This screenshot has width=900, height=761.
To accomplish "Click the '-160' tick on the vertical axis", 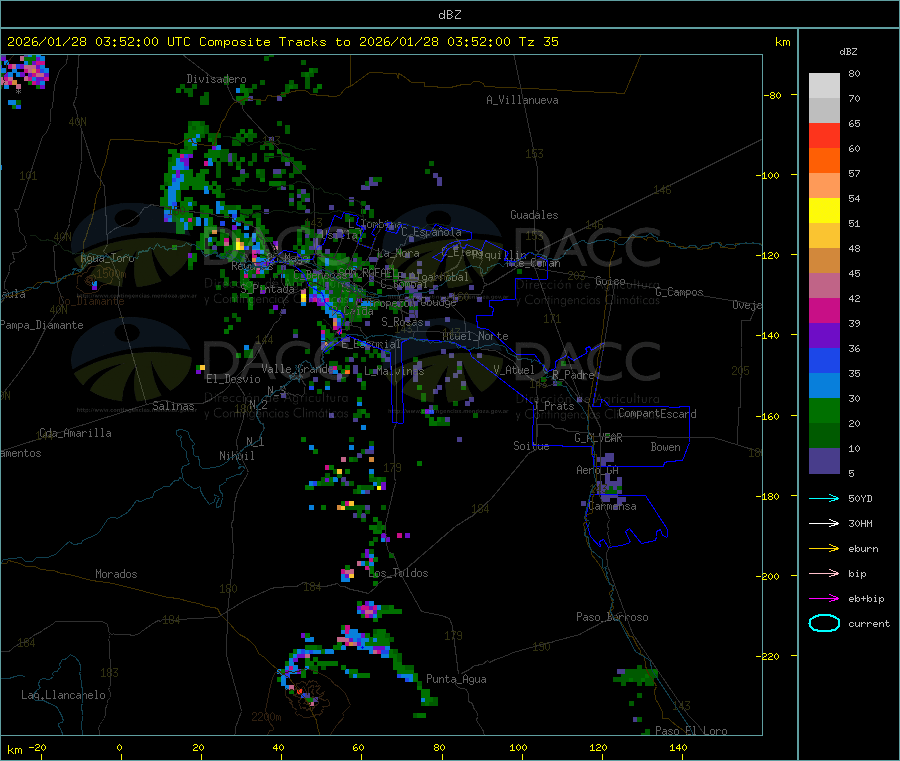I will 770,416.
